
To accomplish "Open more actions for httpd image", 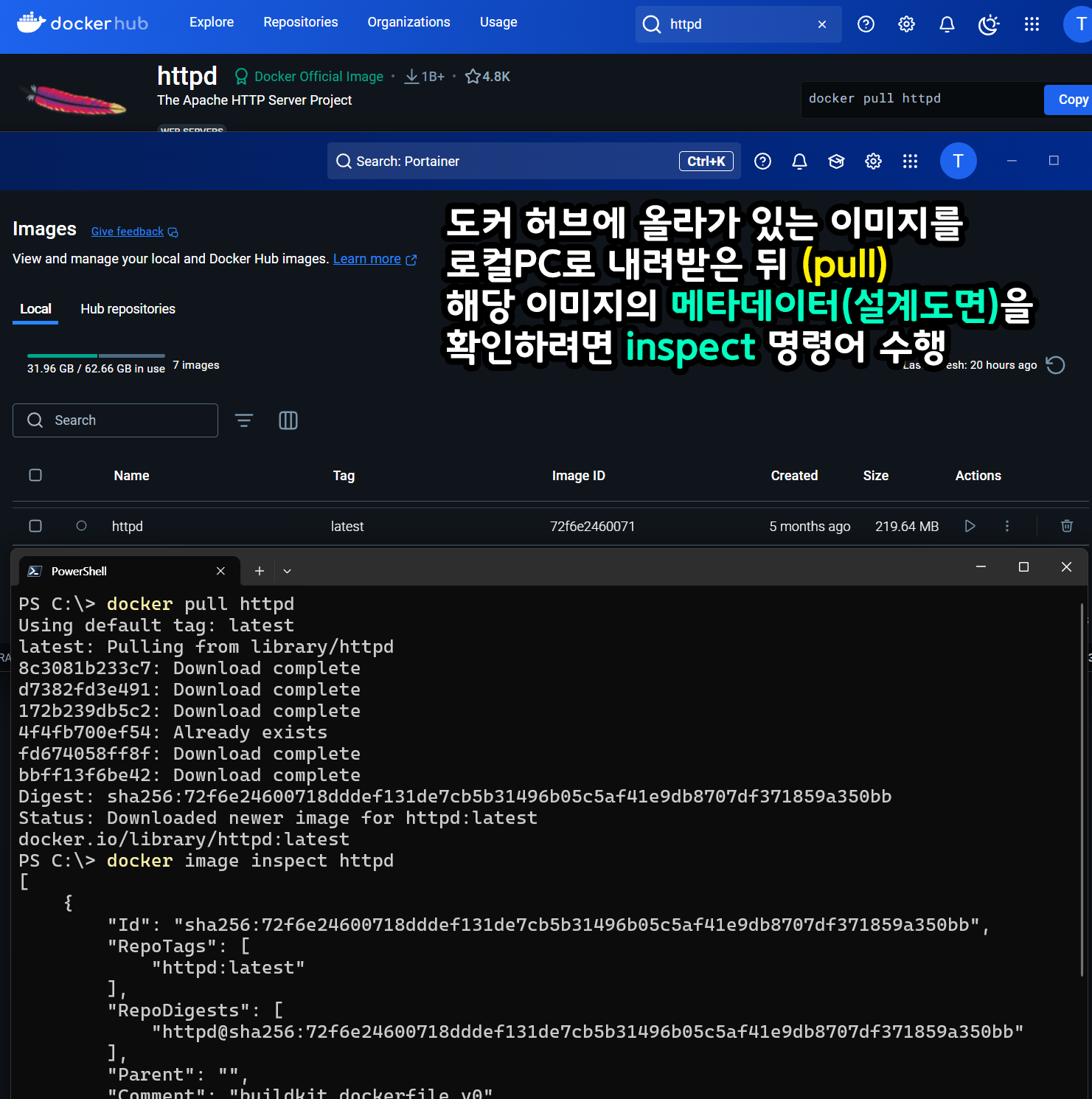I will [1007, 526].
